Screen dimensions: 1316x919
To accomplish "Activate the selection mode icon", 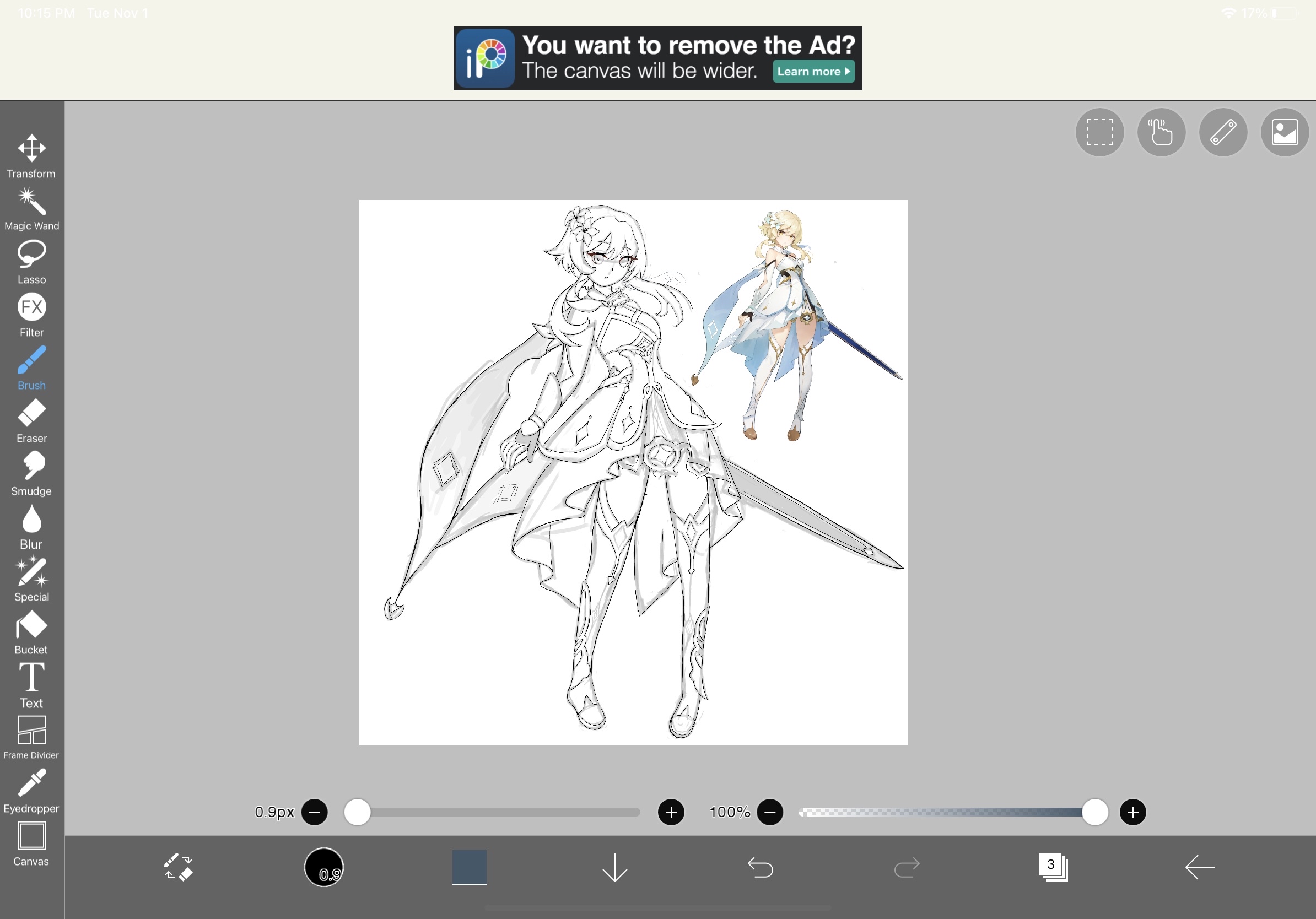I will pyautogui.click(x=1099, y=132).
